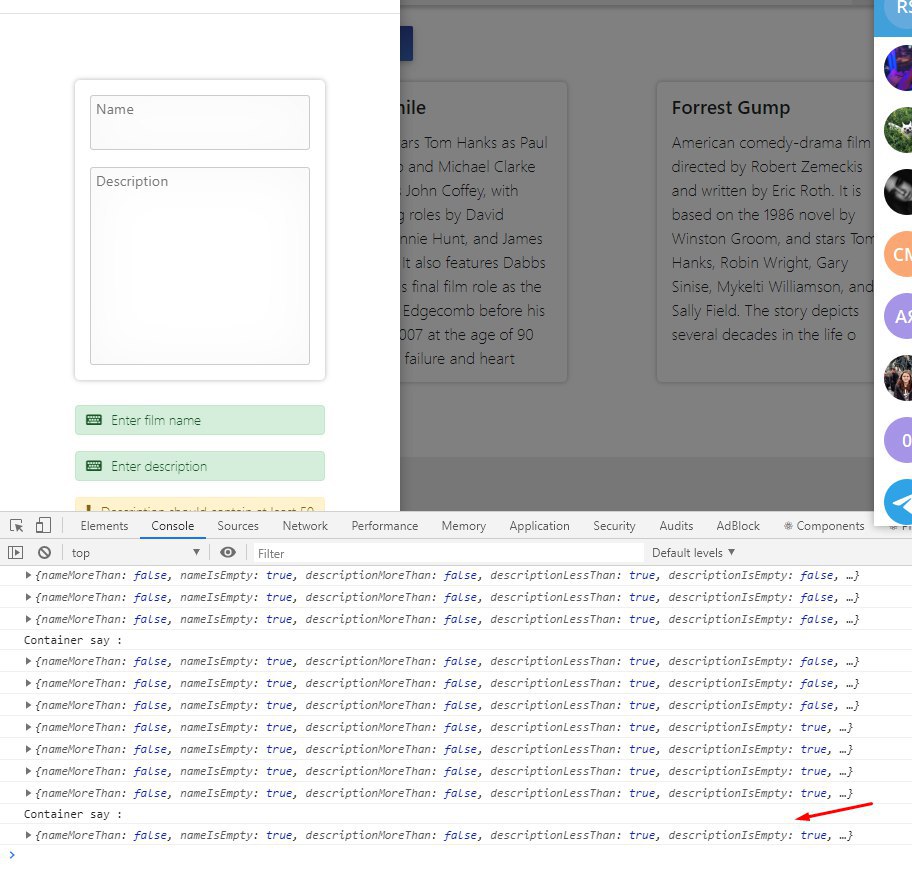This screenshot has width=912, height=871.
Task: Open the green animal photo avatar
Action: click(x=898, y=130)
